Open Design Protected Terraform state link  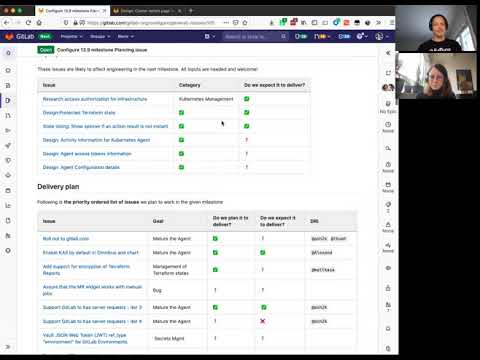tap(79, 113)
